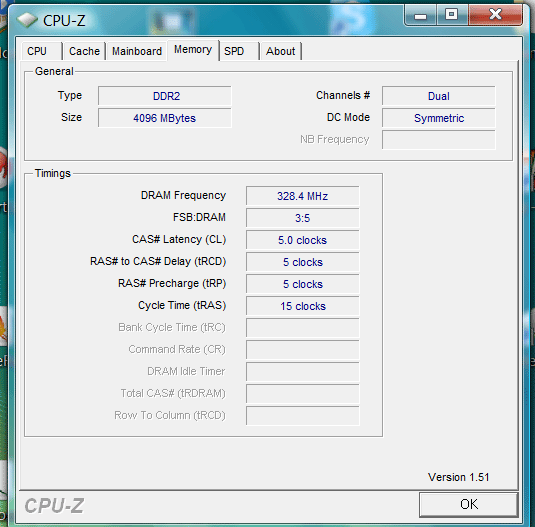
Task: Click the DRAM Frequency label
Action: 183,195
